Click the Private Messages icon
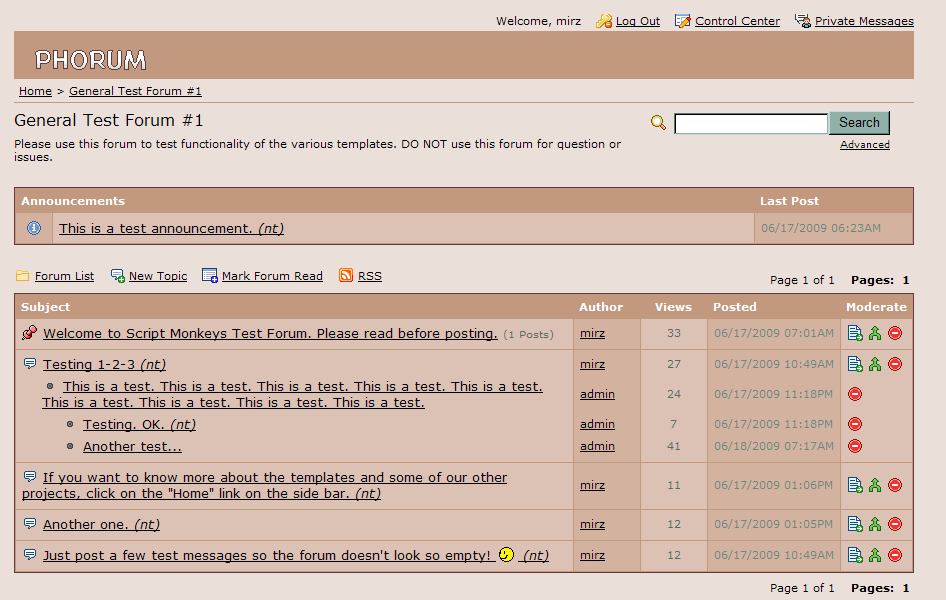Viewport: 946px width, 600px height. [x=802, y=21]
